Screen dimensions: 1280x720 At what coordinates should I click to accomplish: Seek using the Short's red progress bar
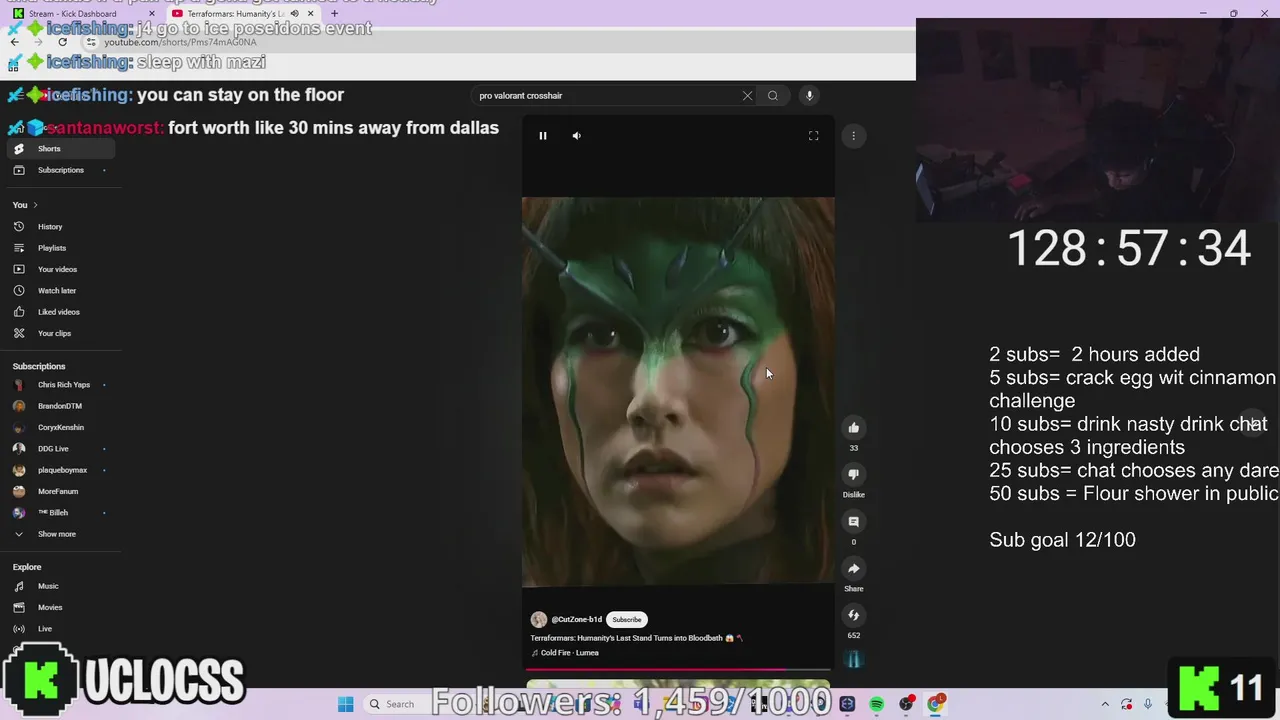click(x=678, y=669)
